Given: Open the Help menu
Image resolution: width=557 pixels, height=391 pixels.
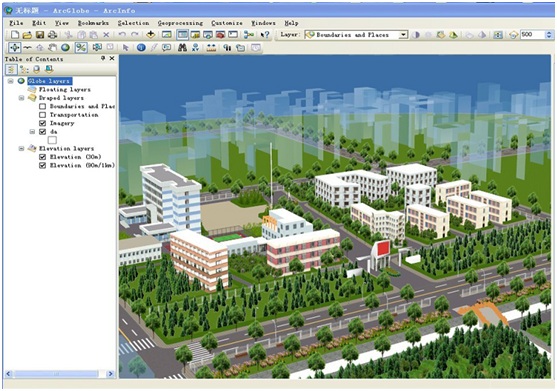Looking at the screenshot, I should point(291,23).
